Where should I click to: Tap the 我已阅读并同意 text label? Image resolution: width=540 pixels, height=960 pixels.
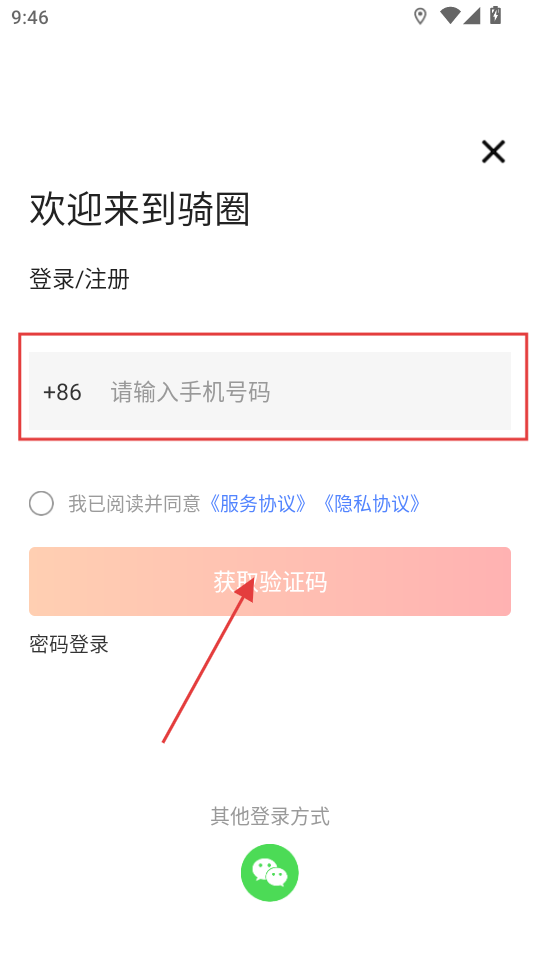(x=134, y=504)
